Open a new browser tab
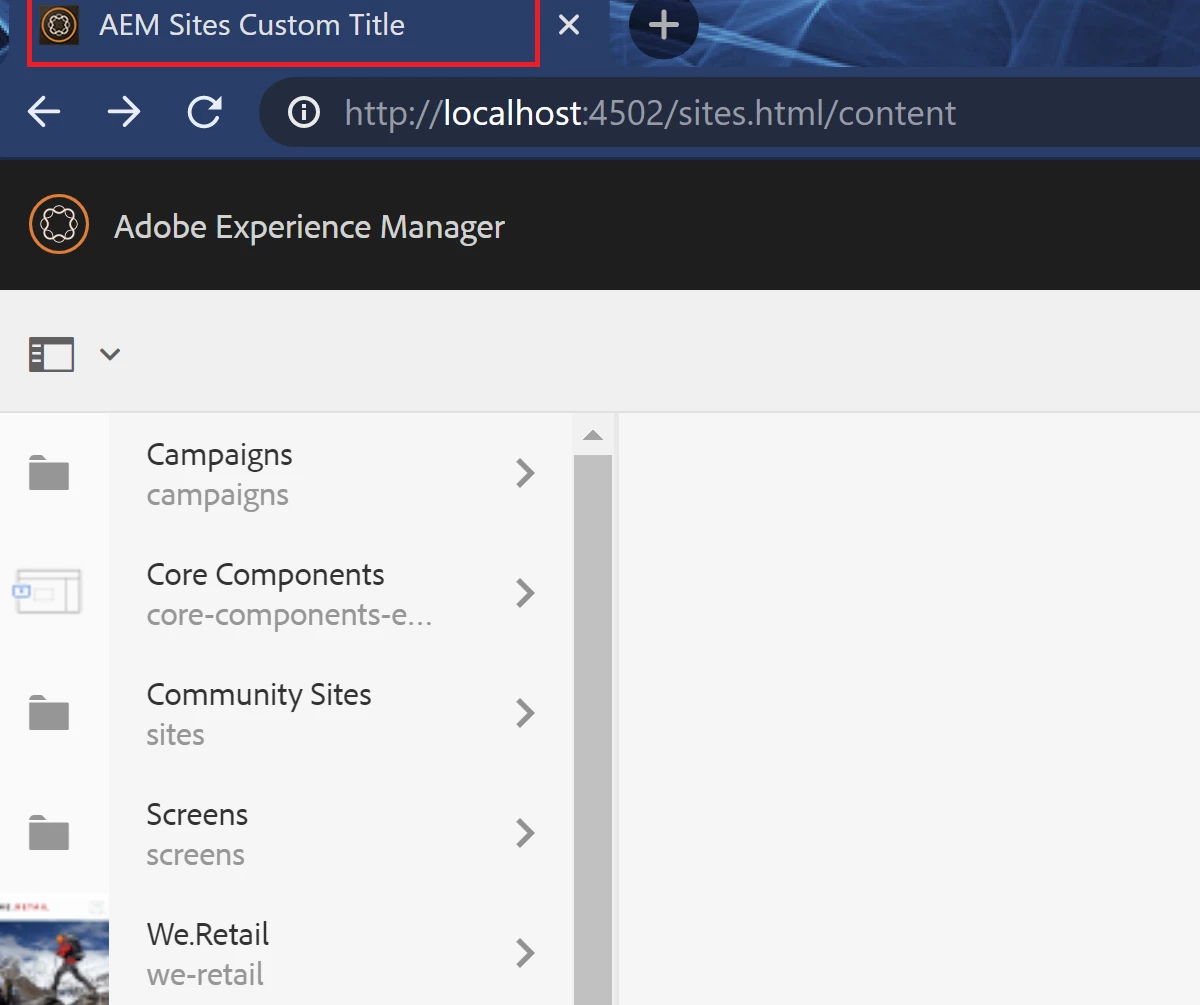 point(664,25)
